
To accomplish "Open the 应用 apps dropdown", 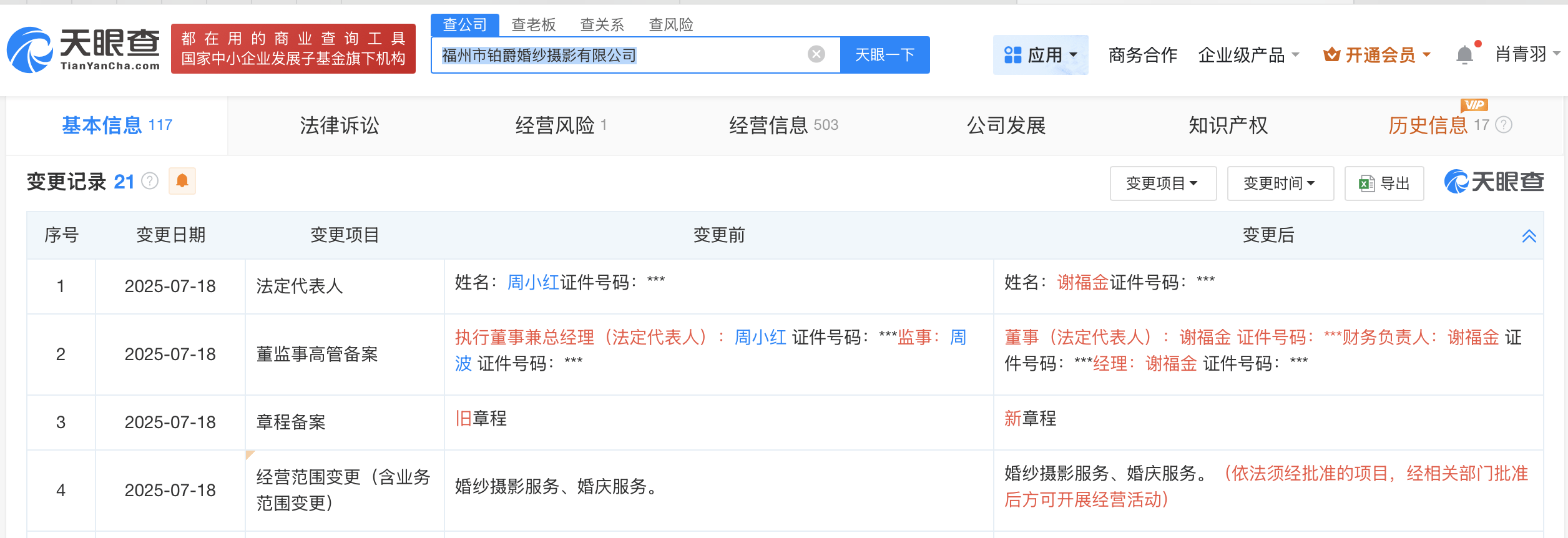I will coord(1041,55).
